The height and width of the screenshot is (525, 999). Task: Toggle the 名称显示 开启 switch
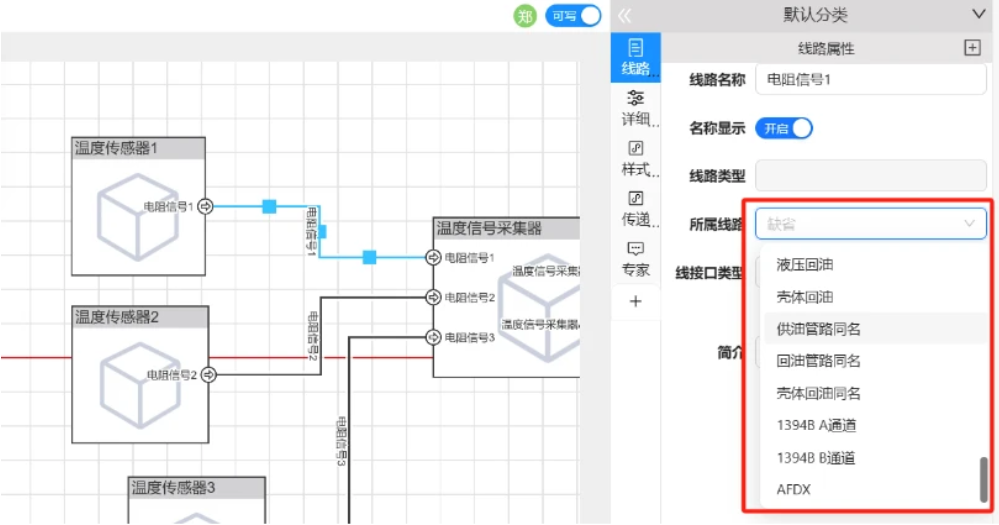pos(784,128)
